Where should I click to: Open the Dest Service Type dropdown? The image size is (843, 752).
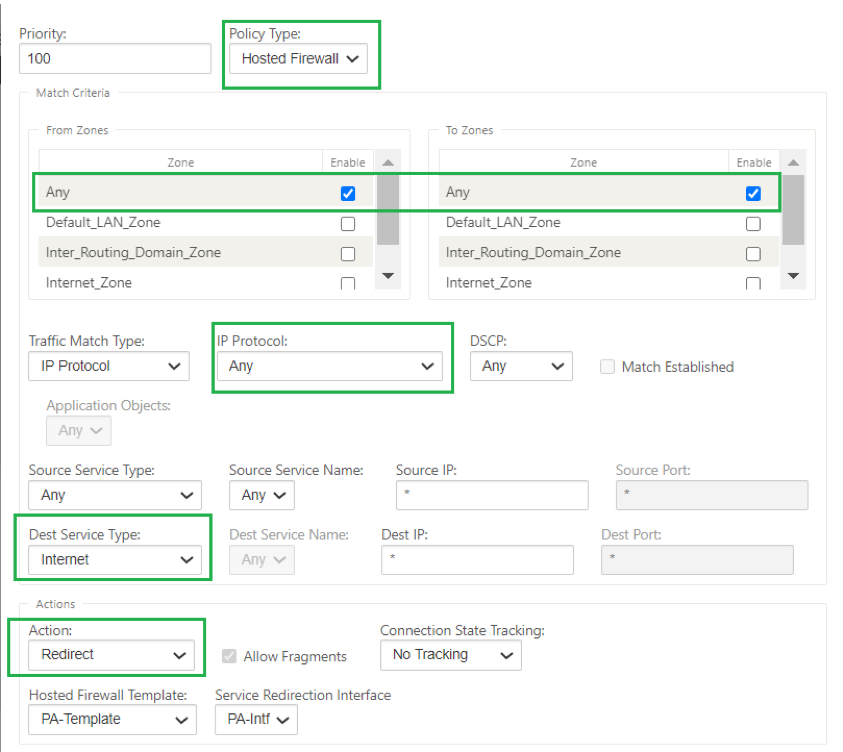click(115, 560)
